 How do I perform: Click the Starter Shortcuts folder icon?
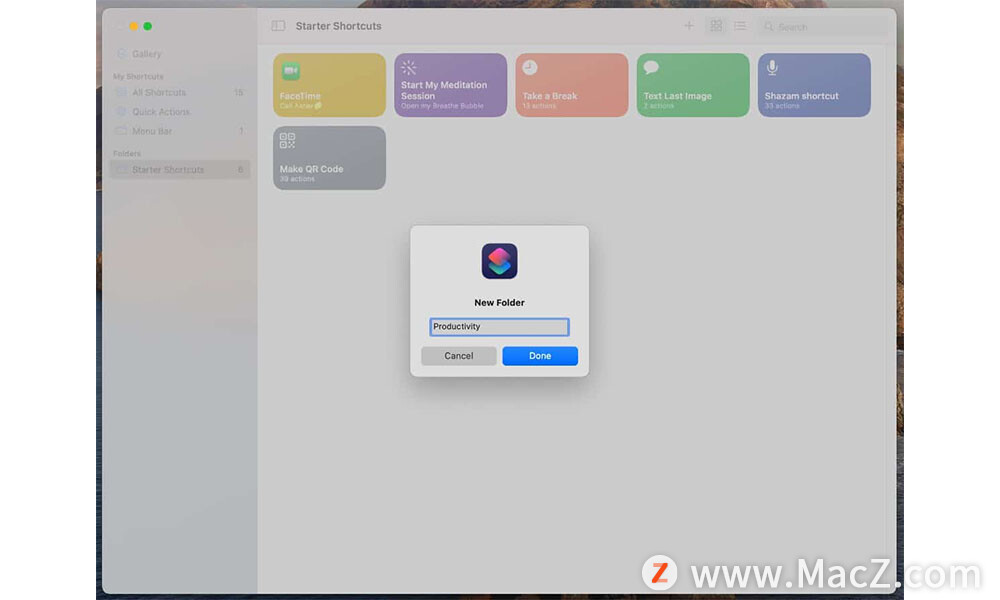point(121,170)
